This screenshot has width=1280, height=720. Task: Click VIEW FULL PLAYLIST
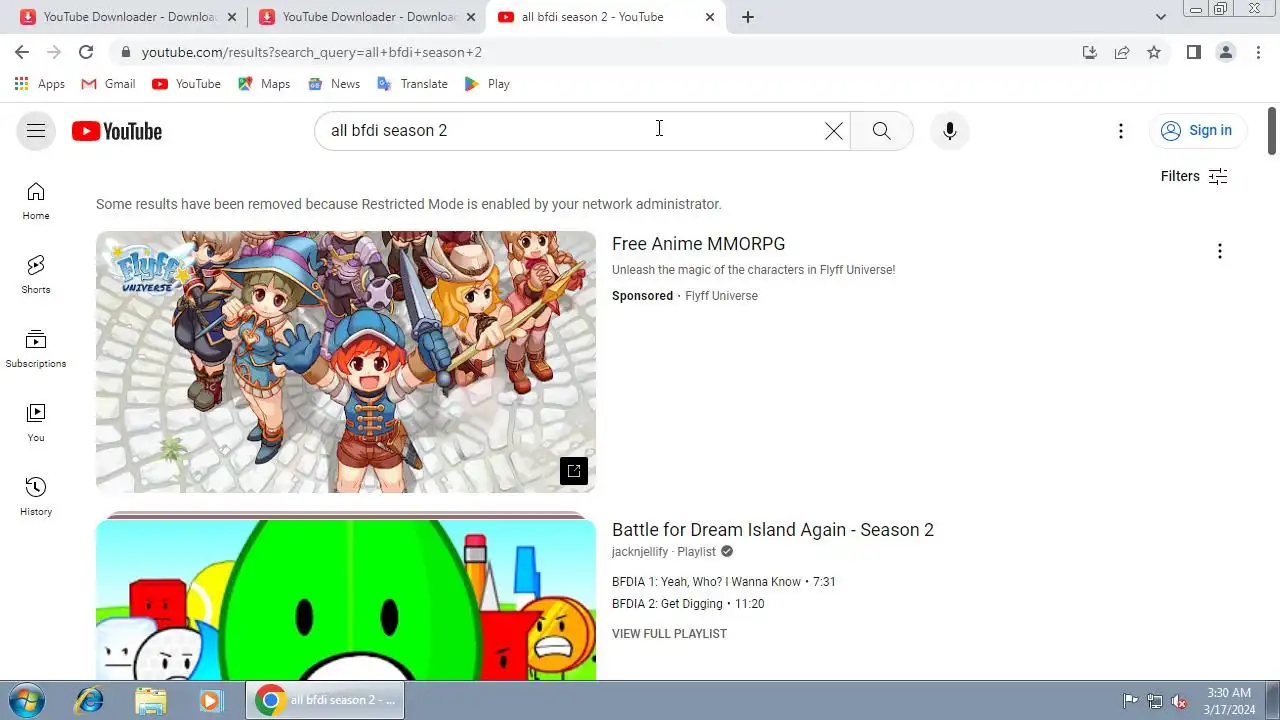click(x=669, y=634)
